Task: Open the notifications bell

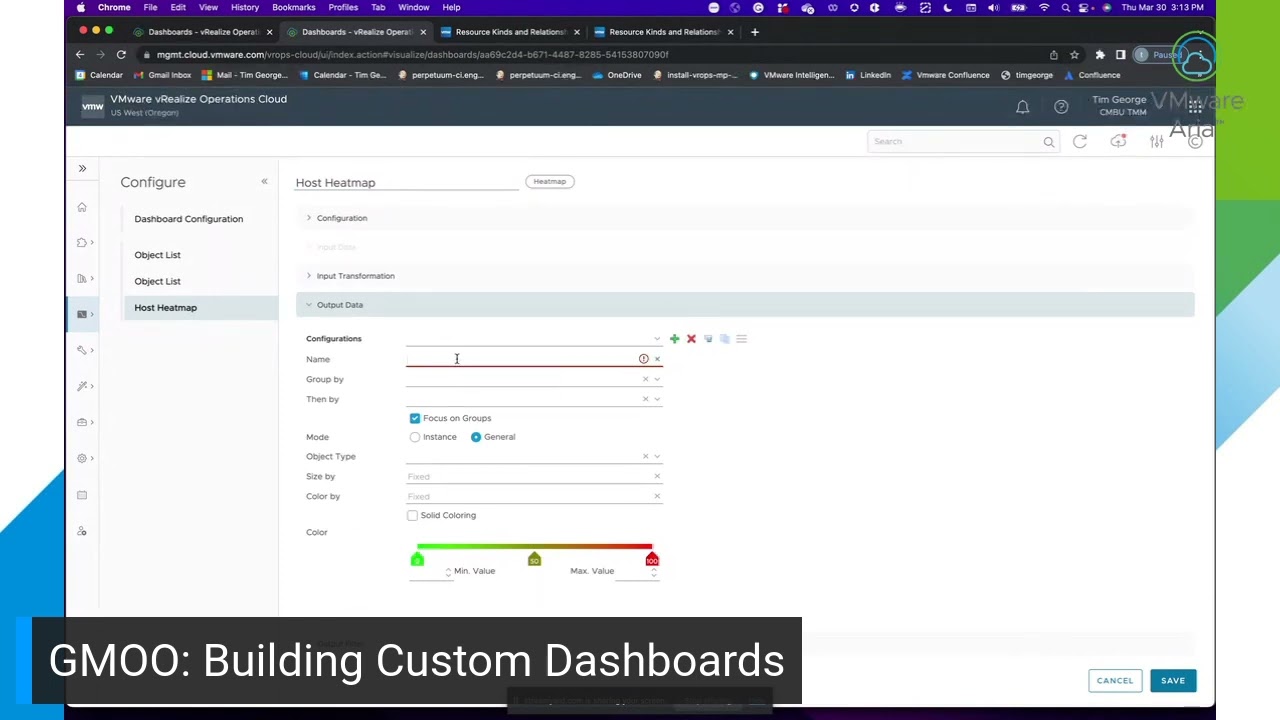Action: [x=1022, y=107]
